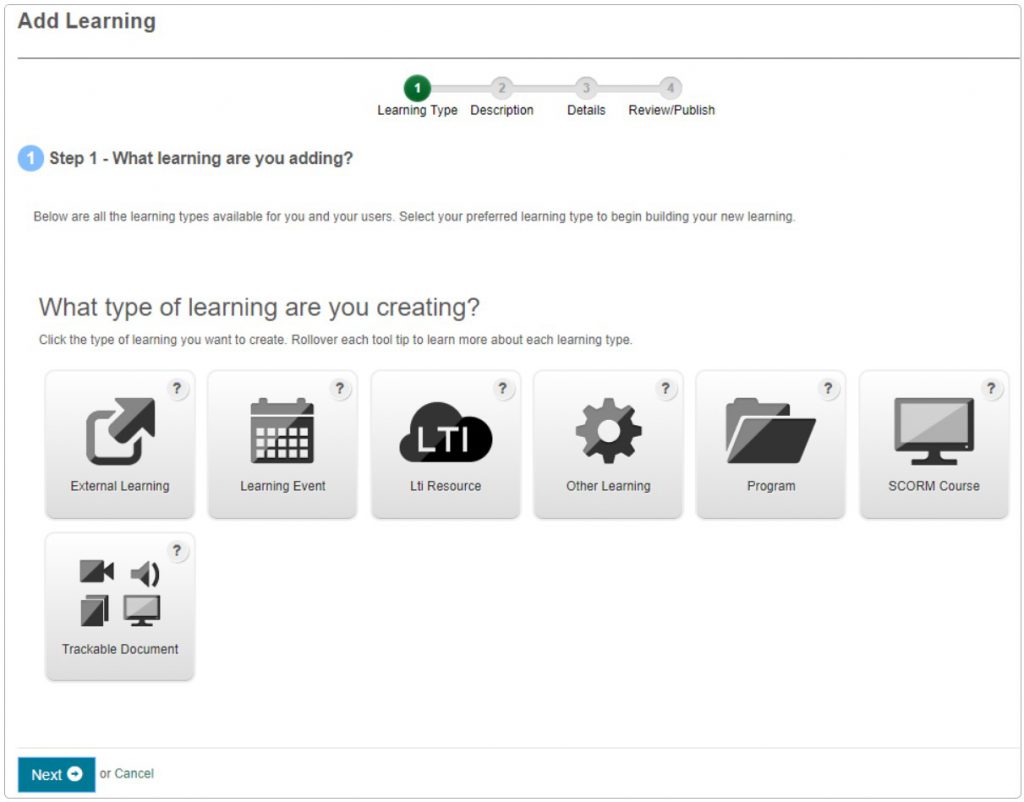Show help tip for SCORM Course
The height and width of the screenshot is (802, 1024).
(x=991, y=389)
